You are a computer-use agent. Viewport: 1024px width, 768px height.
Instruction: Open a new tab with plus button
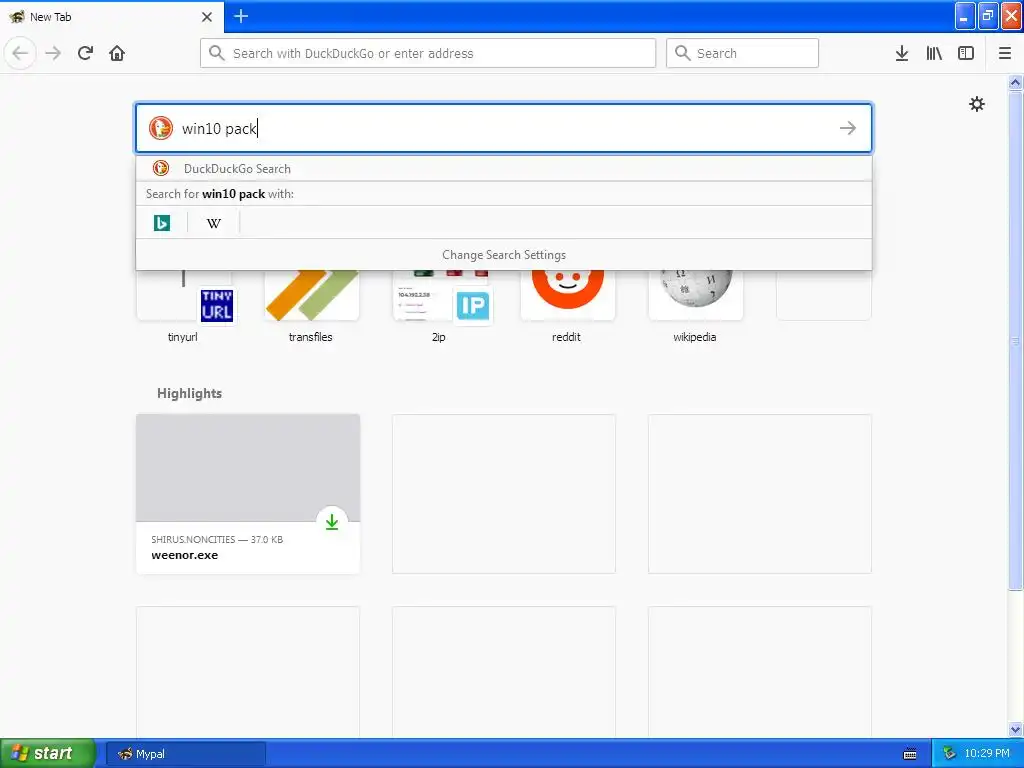[241, 16]
